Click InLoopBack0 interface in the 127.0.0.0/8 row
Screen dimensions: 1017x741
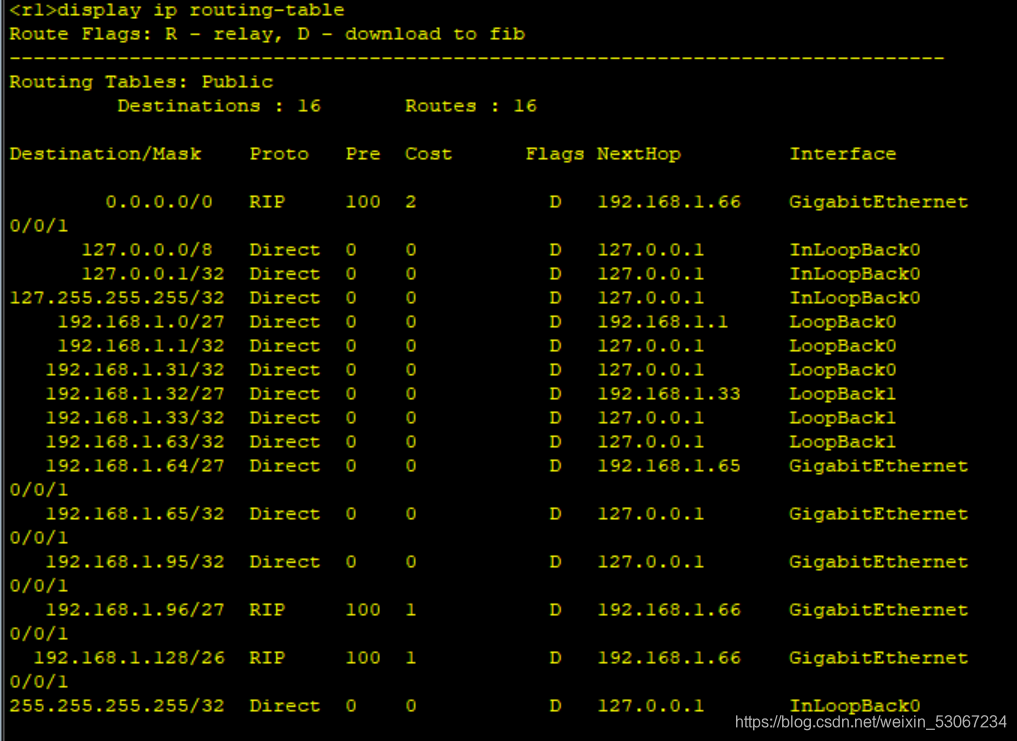[x=855, y=250]
